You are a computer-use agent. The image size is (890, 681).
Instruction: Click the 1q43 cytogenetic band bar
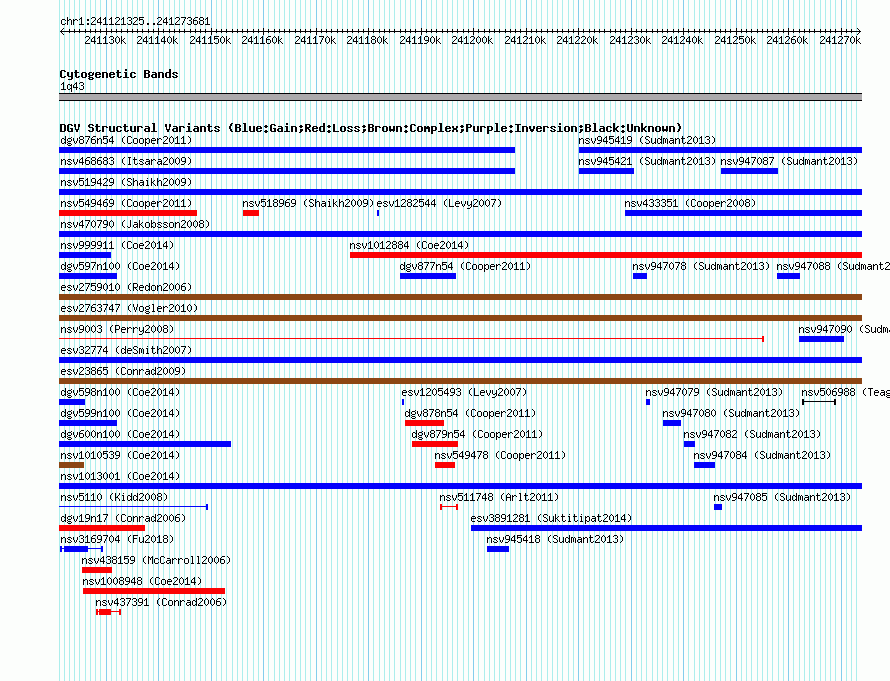[460, 97]
